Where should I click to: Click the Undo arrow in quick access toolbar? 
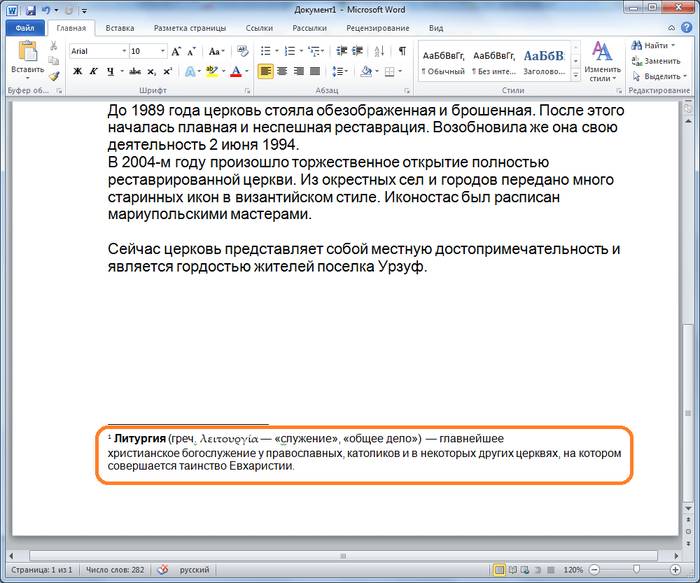[46, 10]
